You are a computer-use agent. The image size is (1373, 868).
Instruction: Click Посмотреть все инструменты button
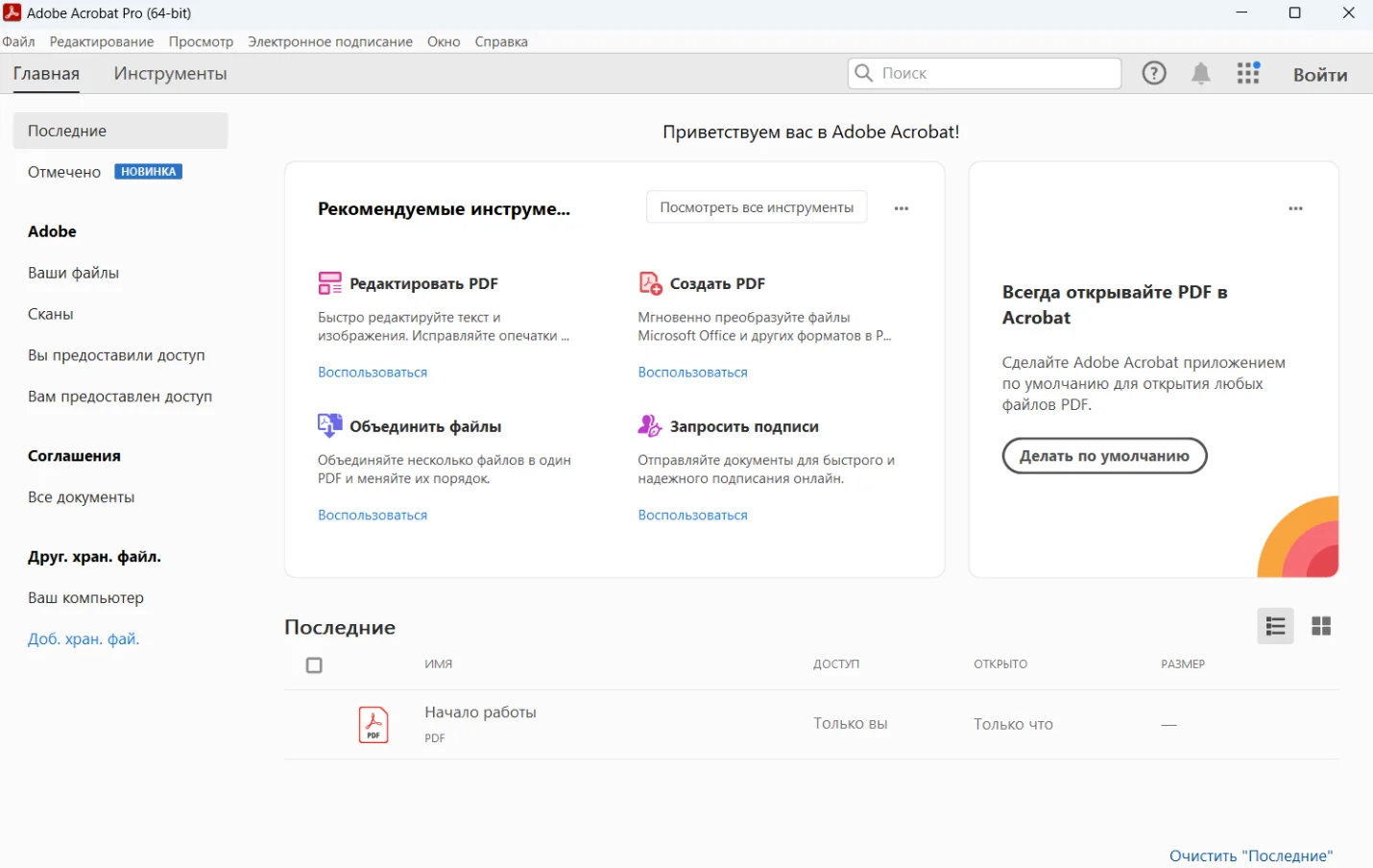(757, 207)
